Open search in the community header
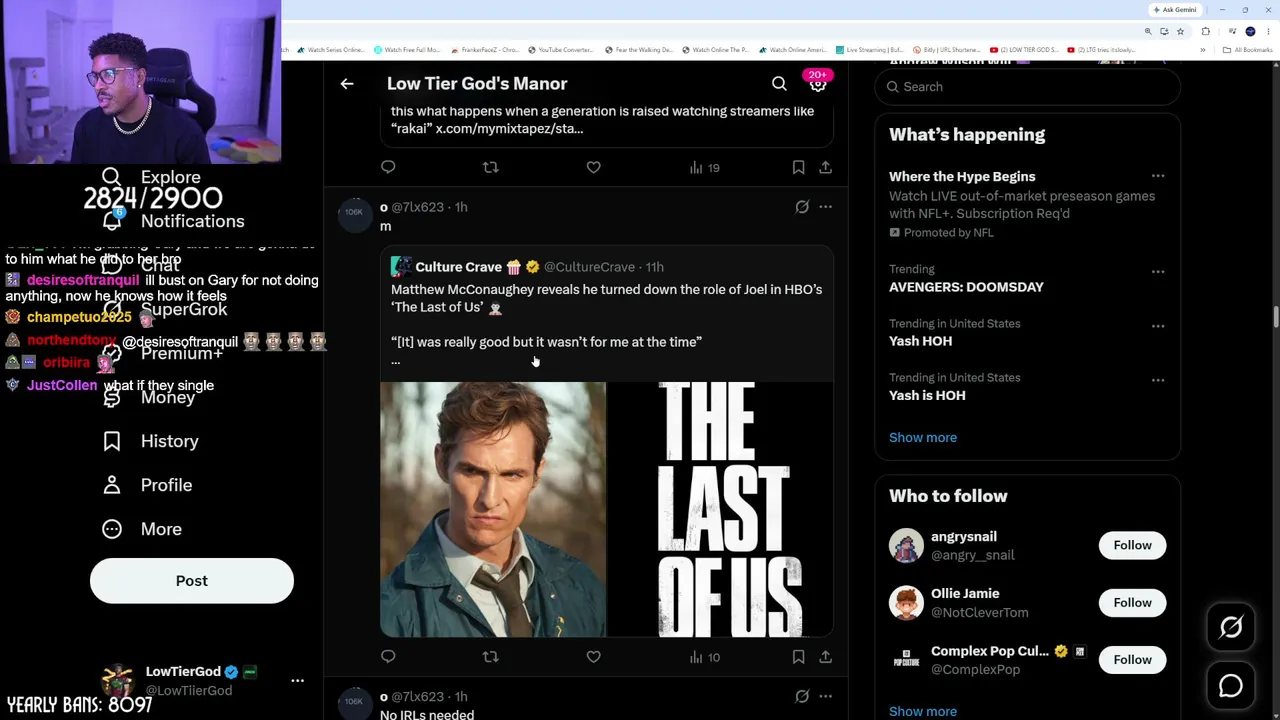1280x720 pixels. pos(779,84)
